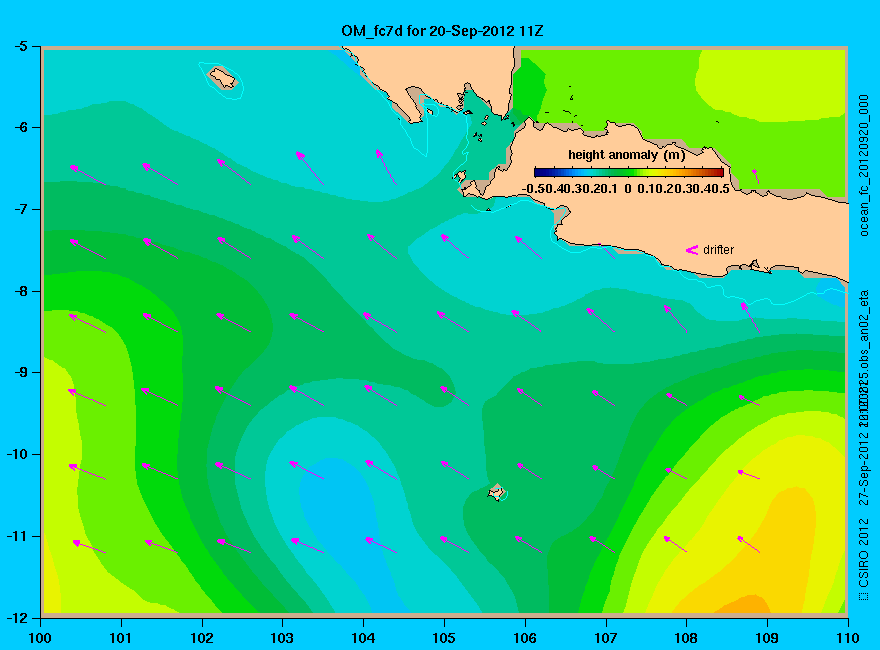The height and width of the screenshot is (650, 880).
Task: Click the y-axis label -7
Action: point(20,209)
